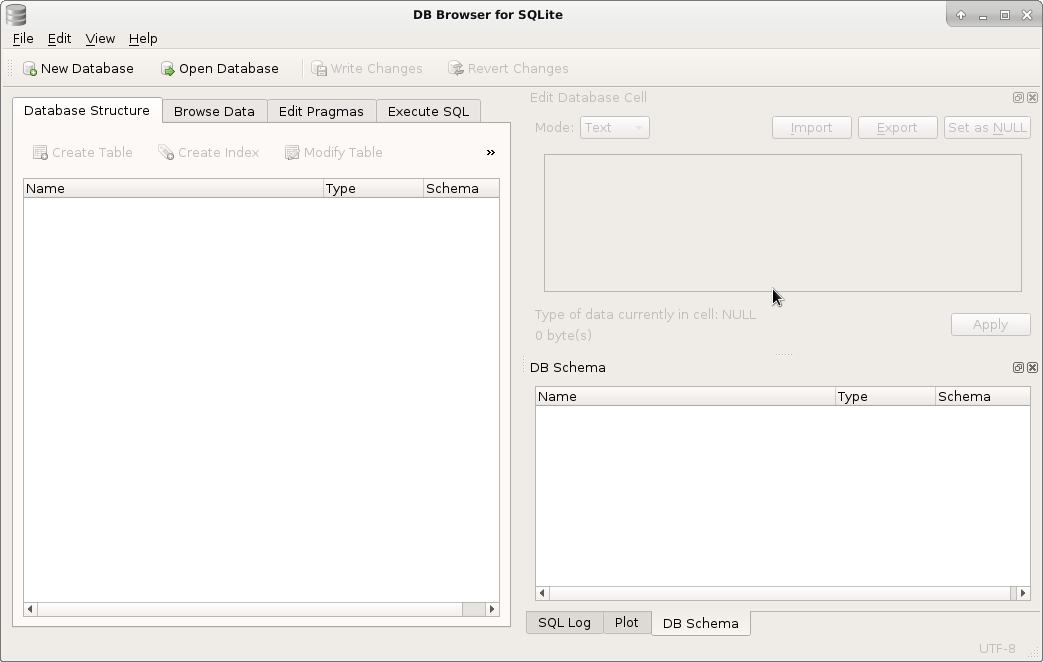Viewport: 1043px width, 662px height.
Task: Click the Database Structure horizontal scrollbar track
Action: (x=261, y=609)
